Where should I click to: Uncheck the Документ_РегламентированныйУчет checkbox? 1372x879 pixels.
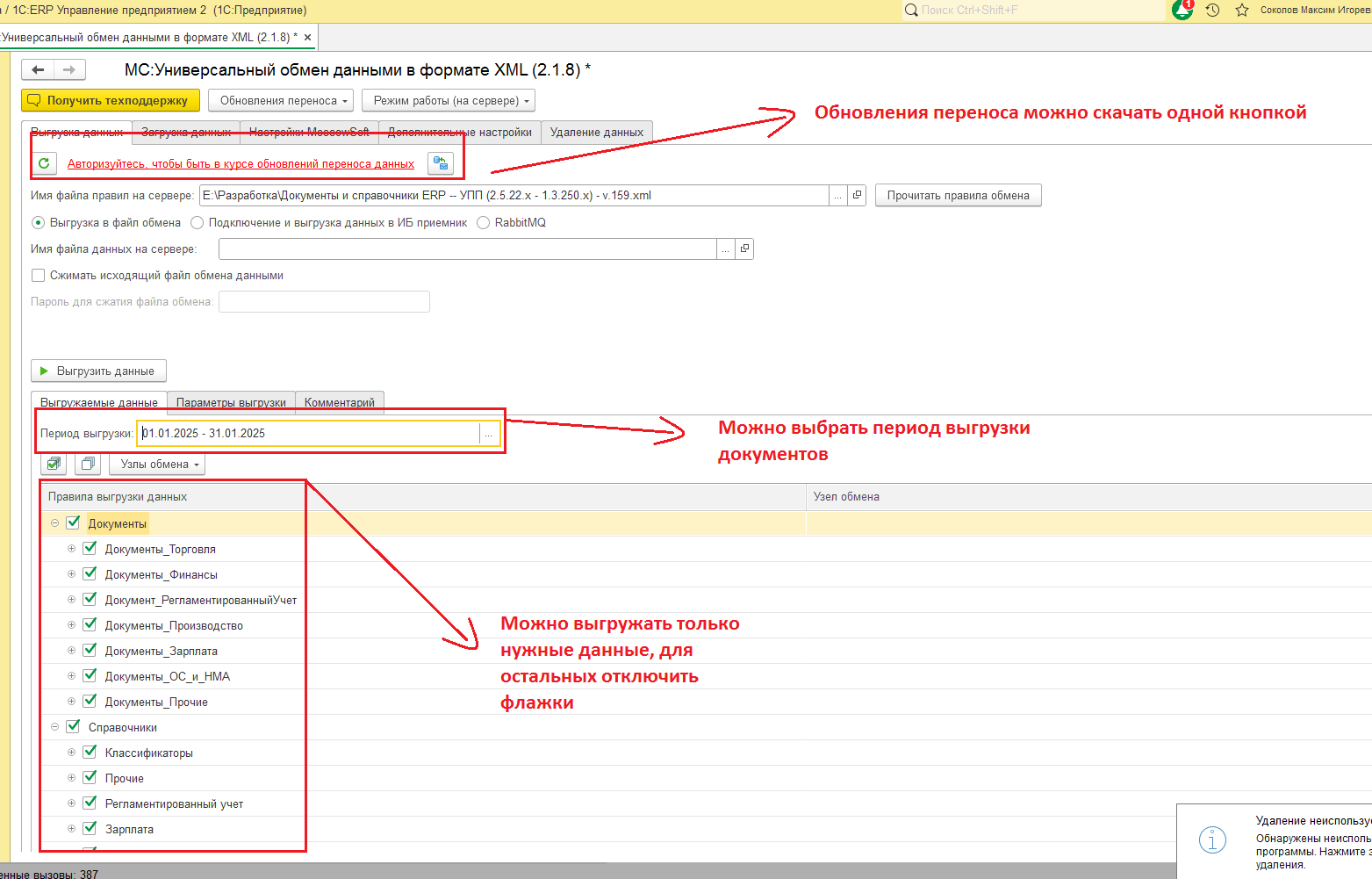pyautogui.click(x=90, y=600)
